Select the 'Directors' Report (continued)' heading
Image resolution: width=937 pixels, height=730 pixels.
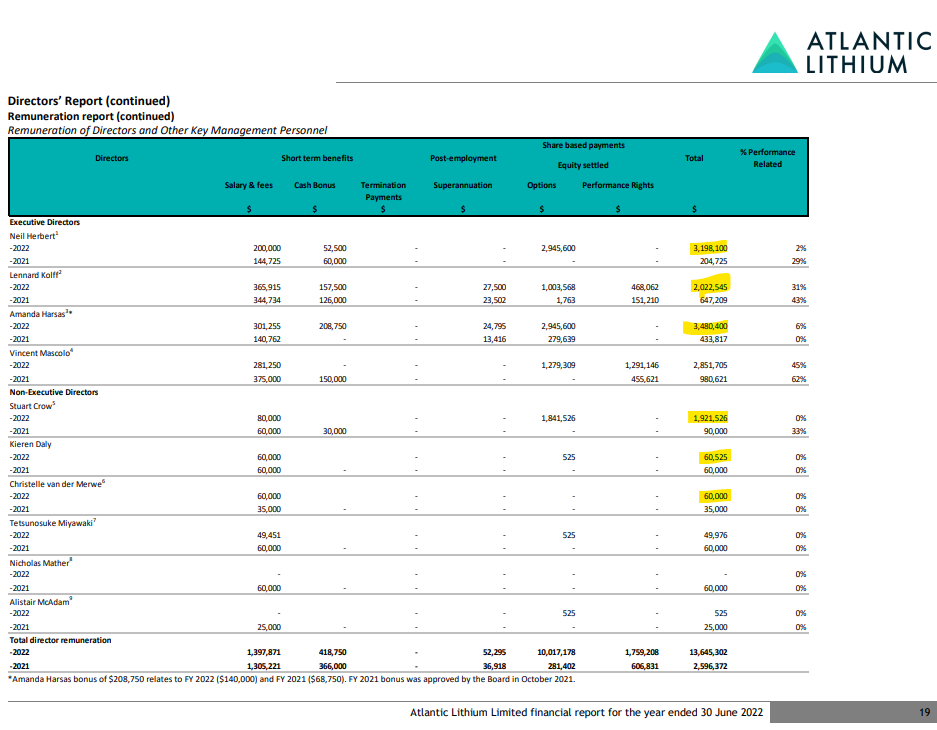click(89, 101)
